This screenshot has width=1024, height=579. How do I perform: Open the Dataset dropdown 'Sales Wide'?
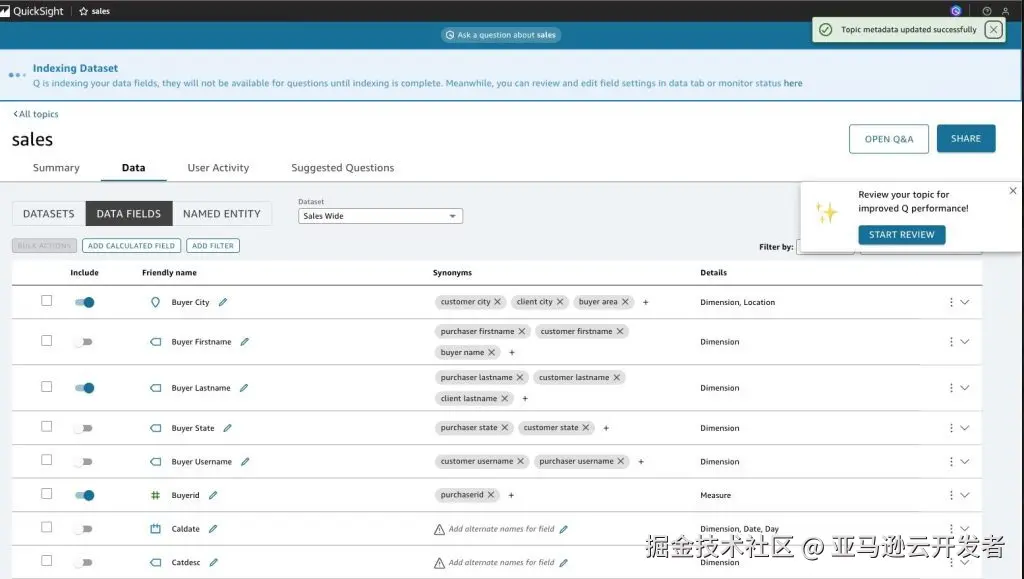(380, 216)
